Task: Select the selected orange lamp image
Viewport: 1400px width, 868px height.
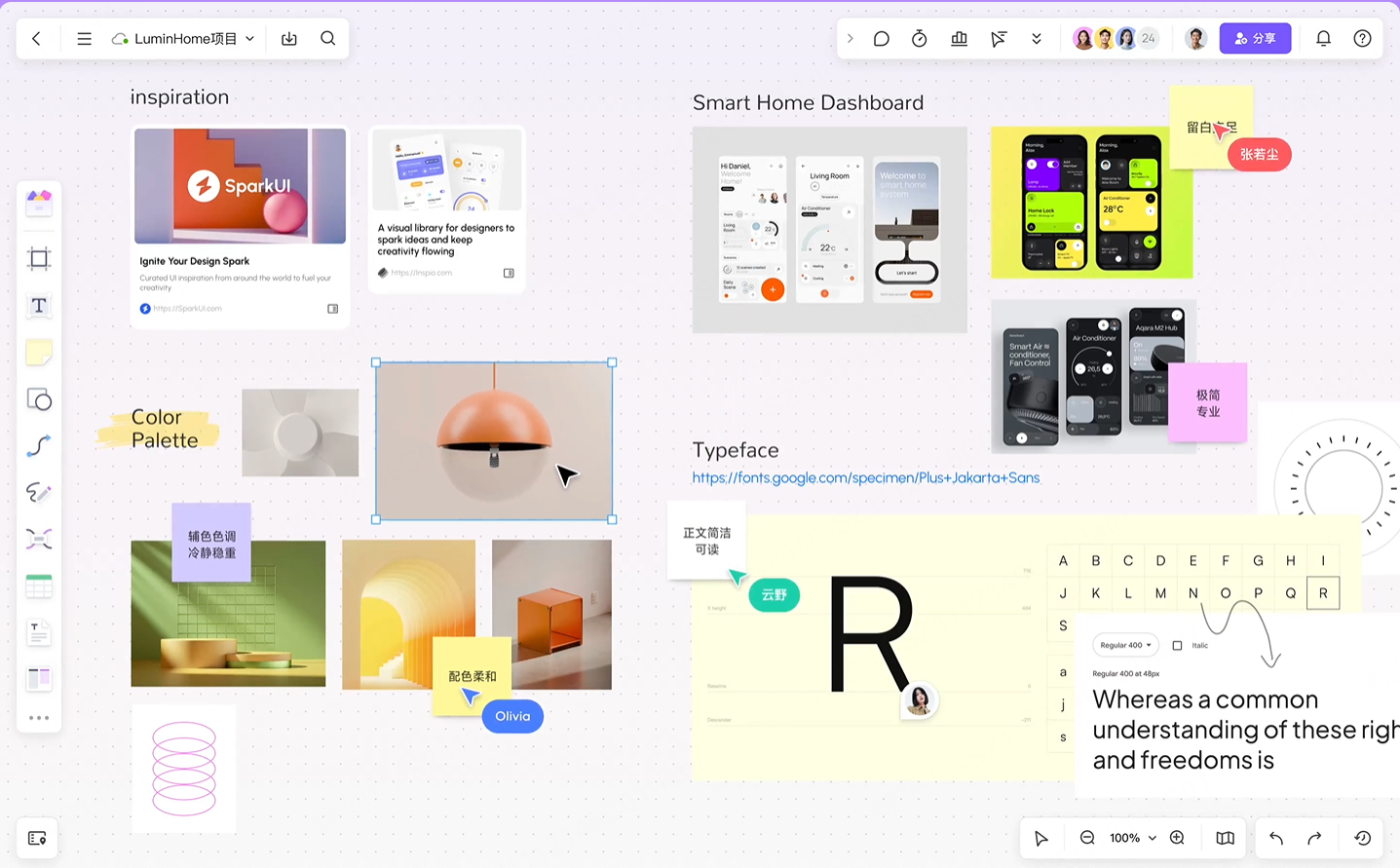Action: [x=494, y=440]
